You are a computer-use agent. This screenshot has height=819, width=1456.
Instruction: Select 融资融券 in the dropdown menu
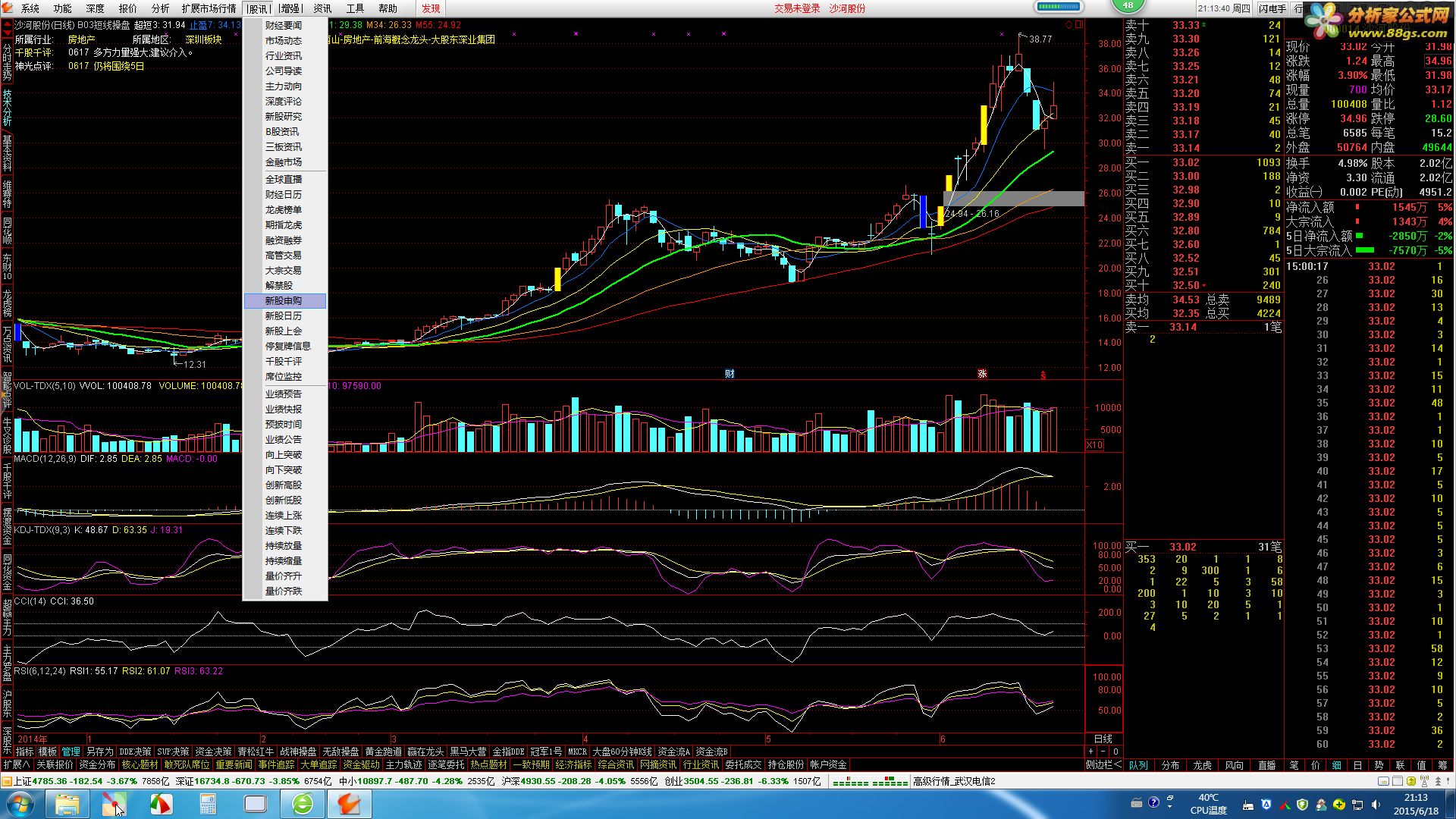(x=285, y=240)
